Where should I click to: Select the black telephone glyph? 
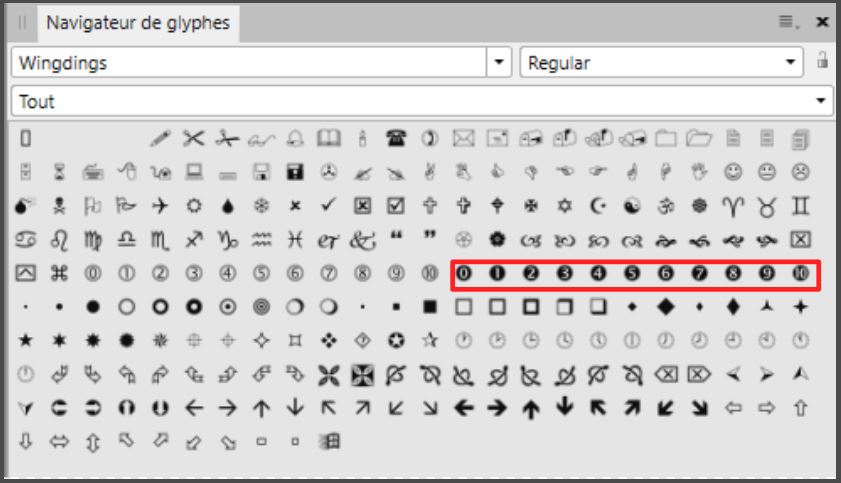tap(396, 139)
